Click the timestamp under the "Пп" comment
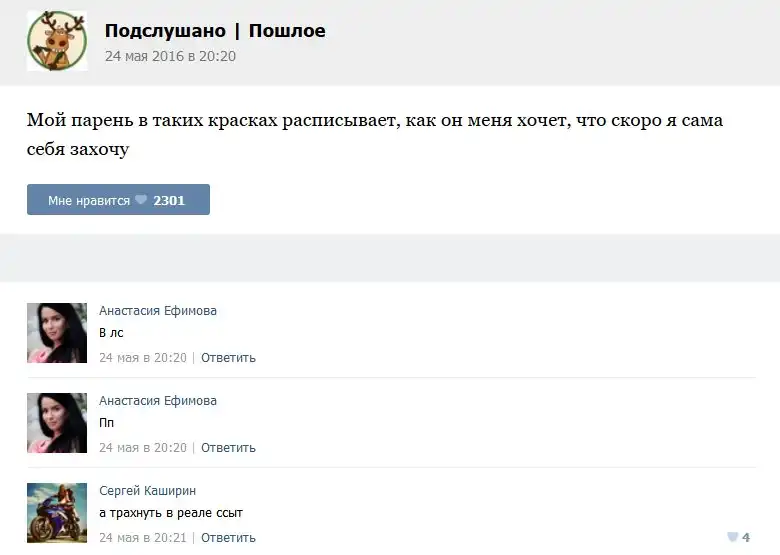Image resolution: width=780 pixels, height=555 pixels. tap(143, 447)
